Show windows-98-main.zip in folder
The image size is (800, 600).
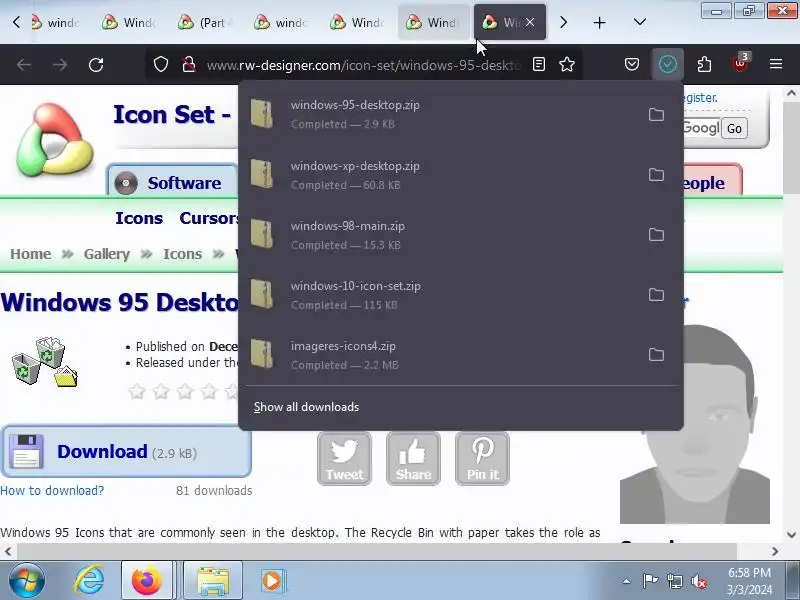click(656, 235)
